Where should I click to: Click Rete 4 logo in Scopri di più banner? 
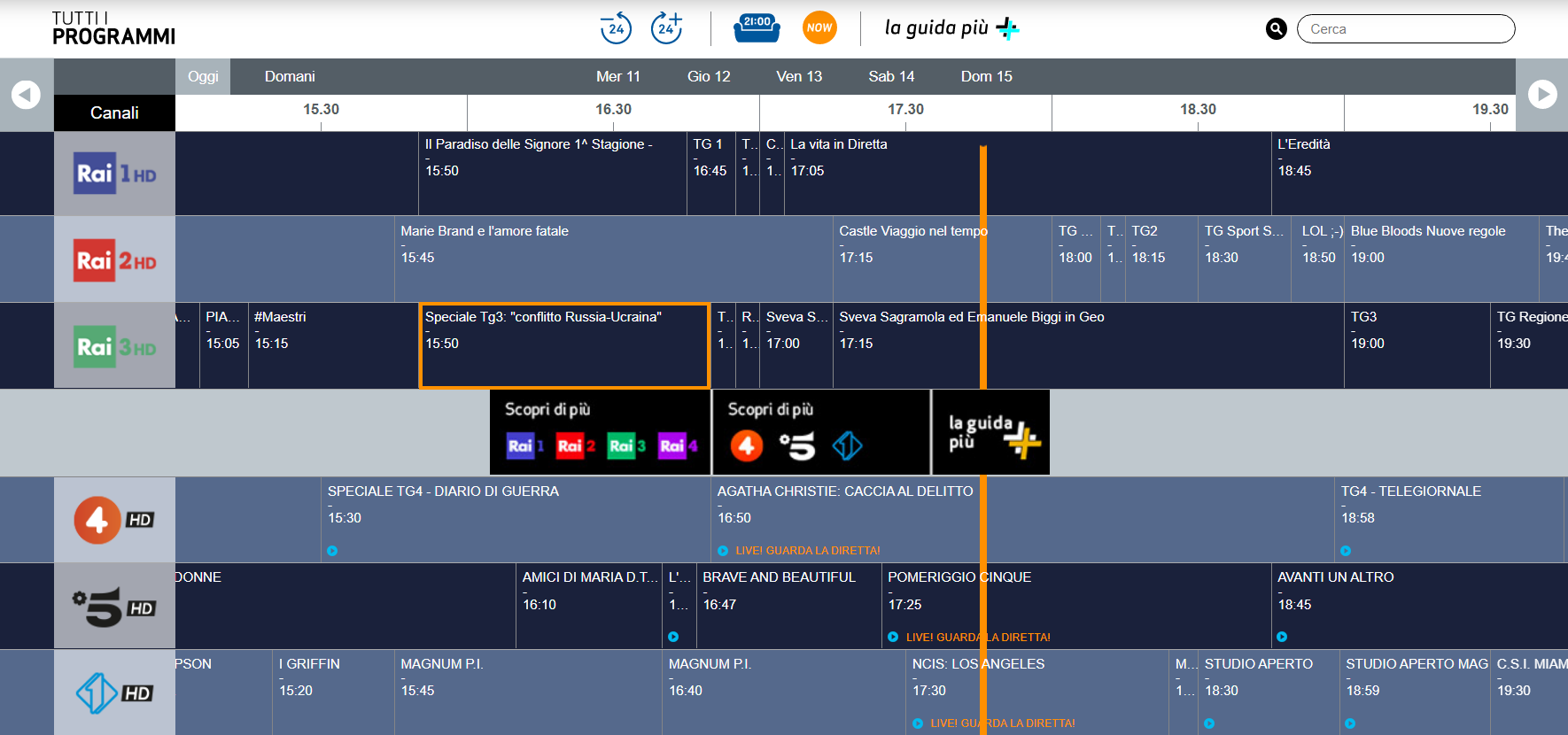coord(747,445)
